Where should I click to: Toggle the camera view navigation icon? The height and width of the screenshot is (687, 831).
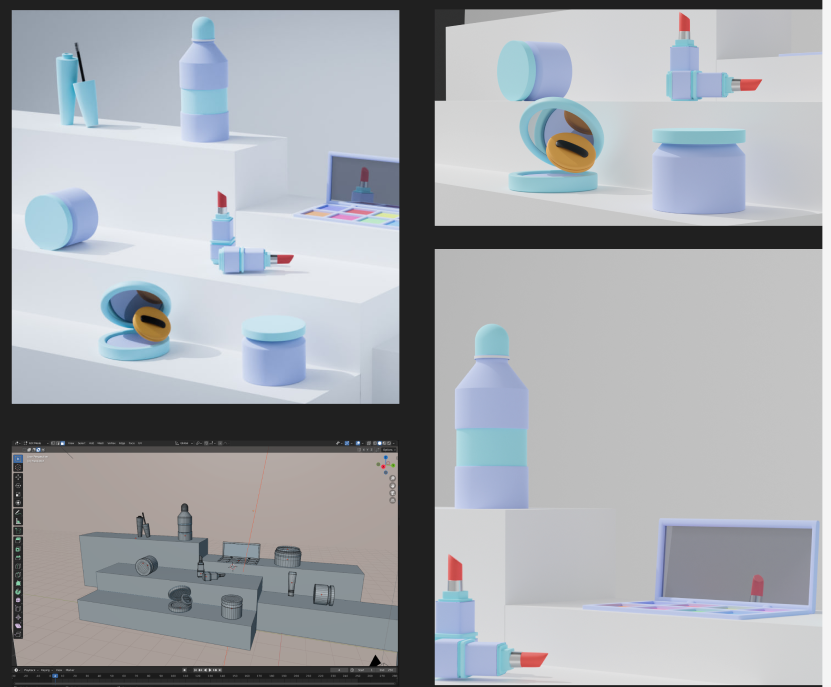point(393,493)
